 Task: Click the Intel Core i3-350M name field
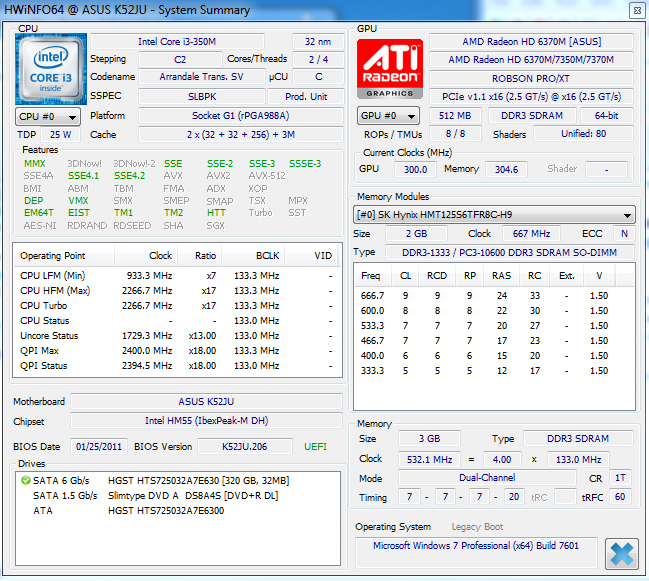[177, 42]
